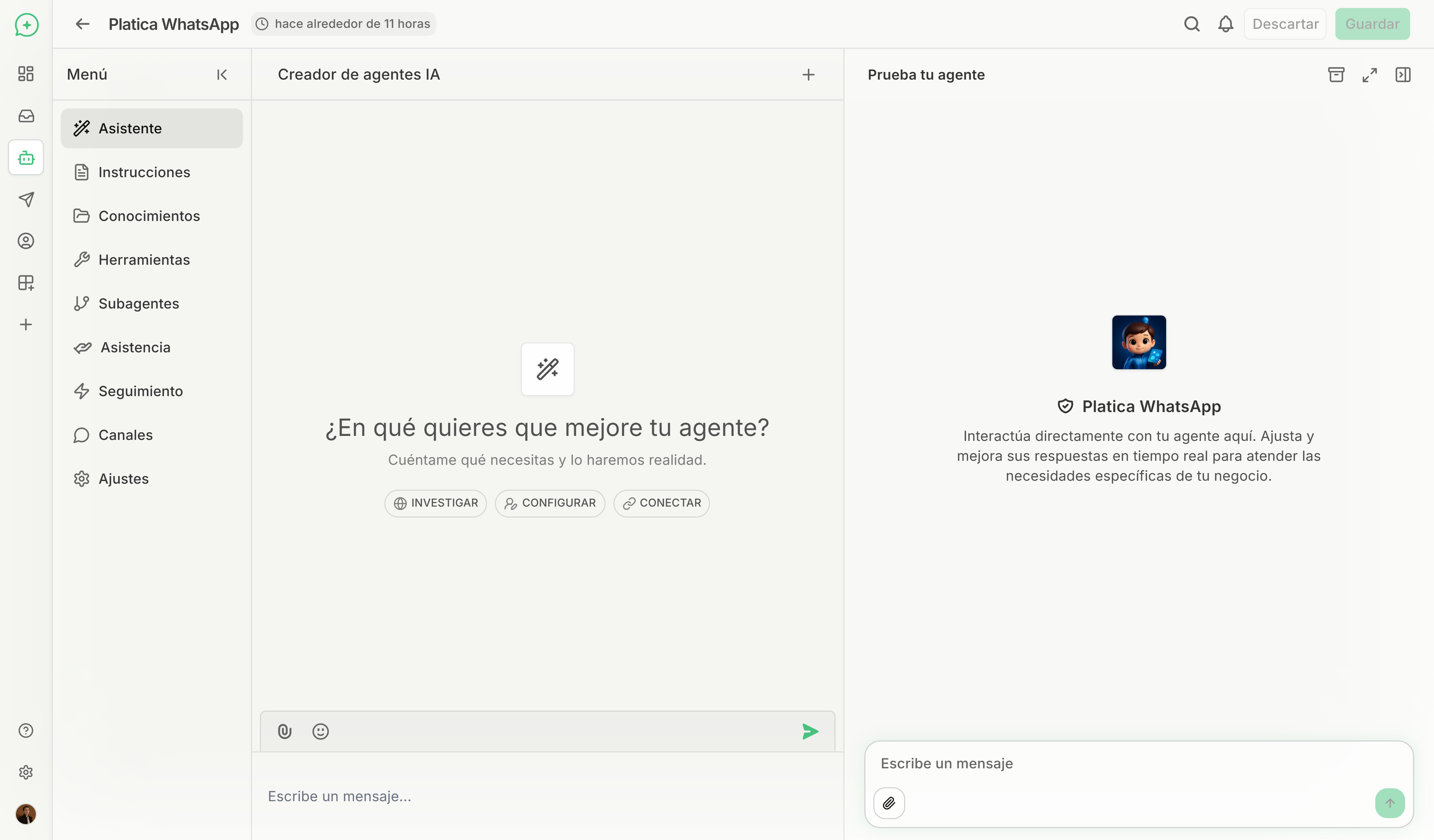
Task: Select the AI agents robot icon
Action: coord(26,158)
